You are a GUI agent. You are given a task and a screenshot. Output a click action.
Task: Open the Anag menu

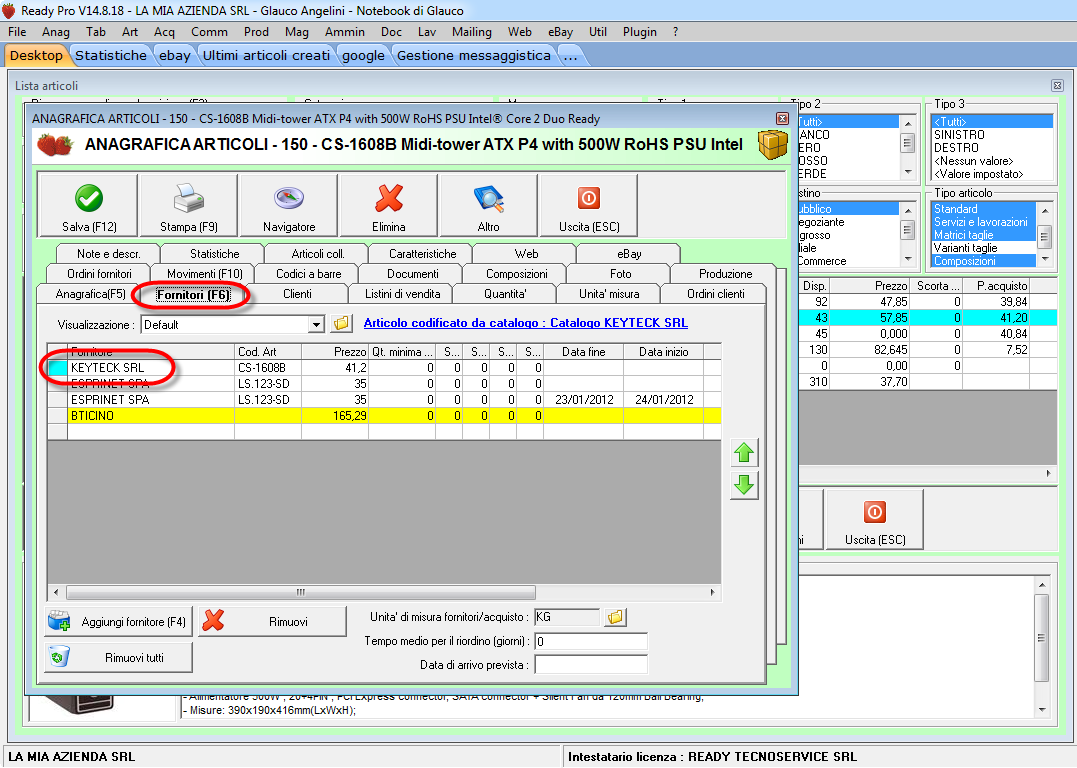(56, 32)
